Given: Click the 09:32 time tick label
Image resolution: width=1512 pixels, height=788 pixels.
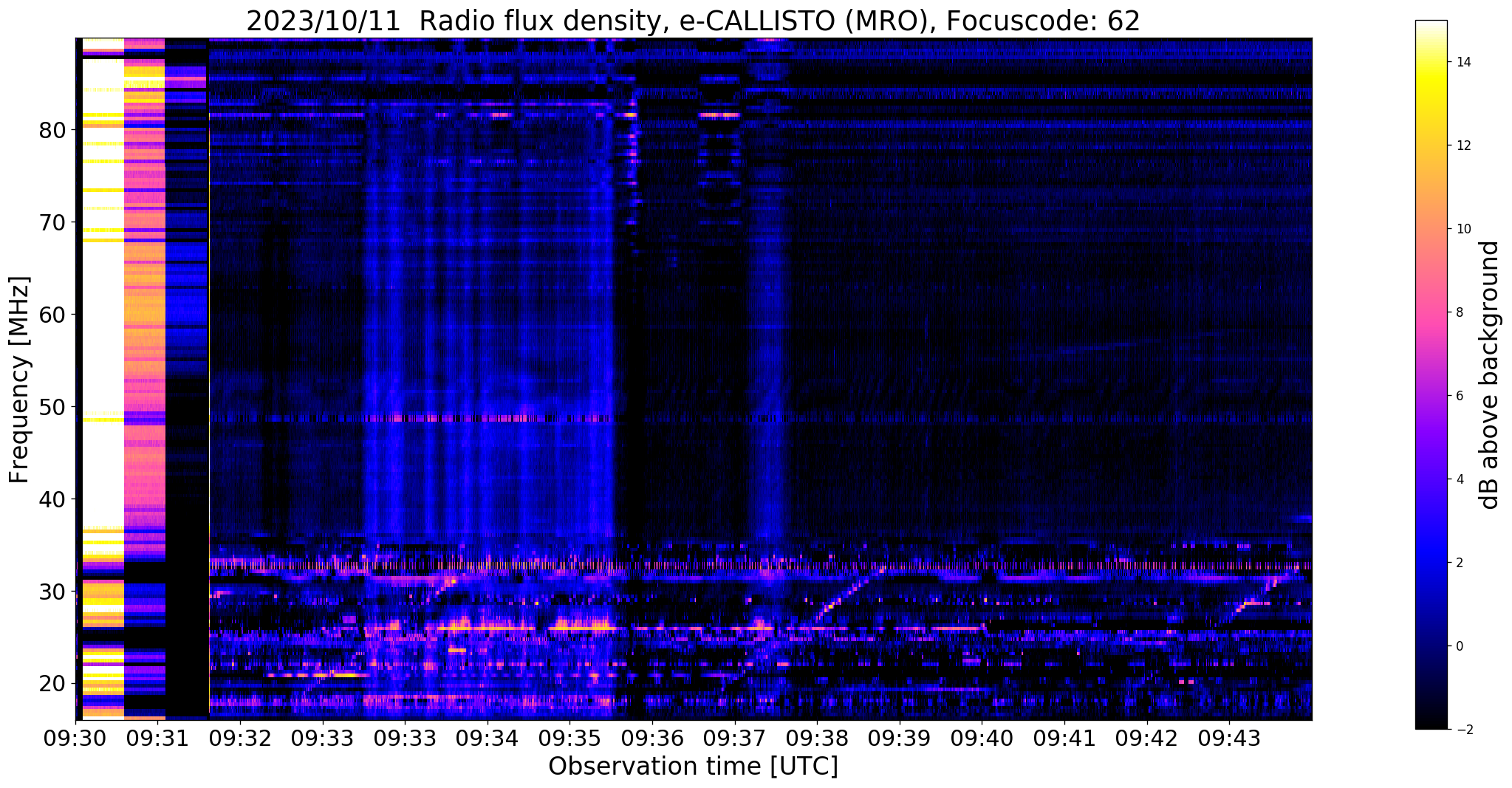Looking at the screenshot, I should click(240, 739).
